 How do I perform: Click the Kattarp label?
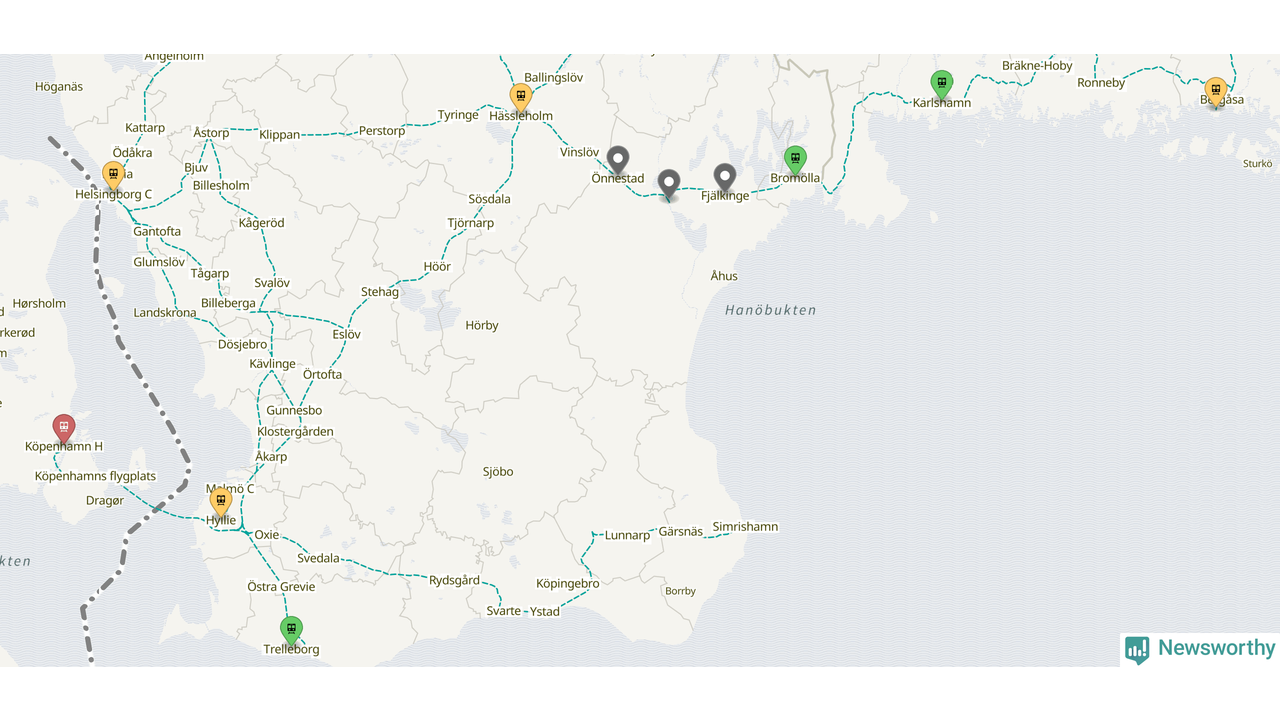pyautogui.click(x=145, y=129)
